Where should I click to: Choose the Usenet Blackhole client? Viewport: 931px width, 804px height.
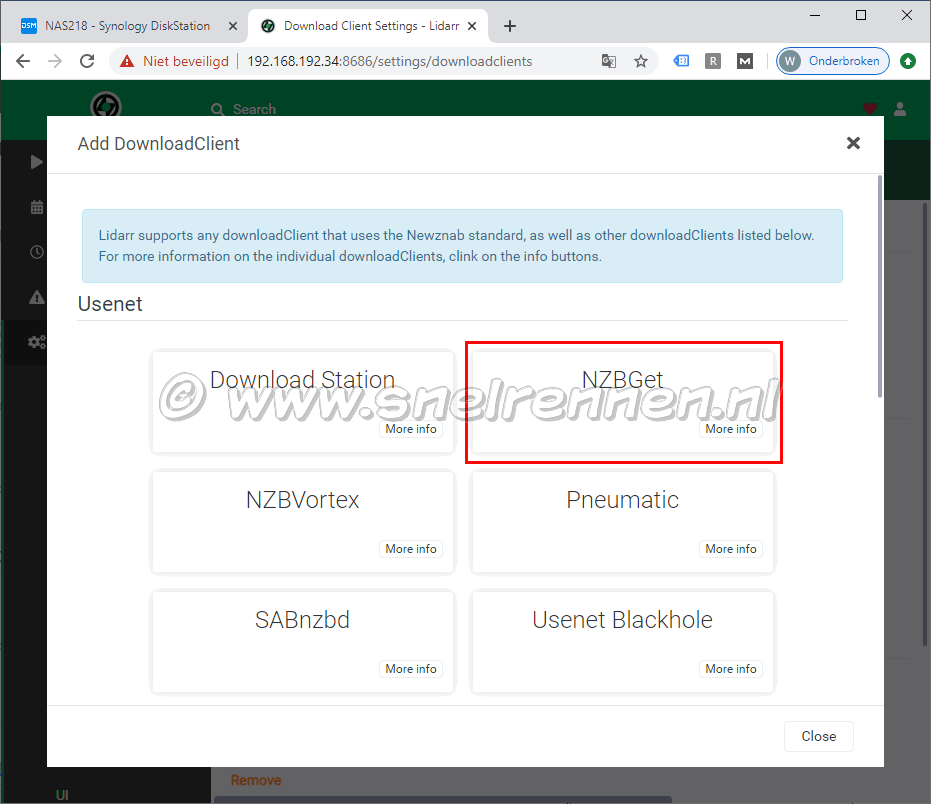623,642
